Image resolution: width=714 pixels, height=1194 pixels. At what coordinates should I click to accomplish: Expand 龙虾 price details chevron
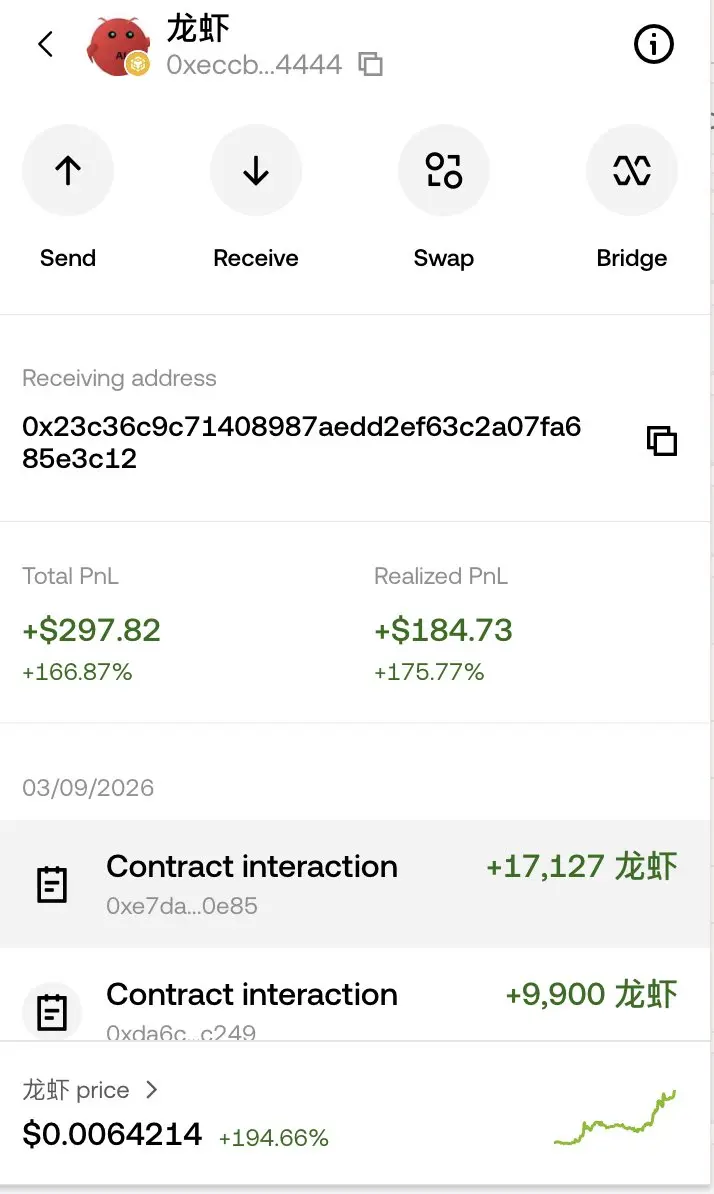pos(151,1090)
